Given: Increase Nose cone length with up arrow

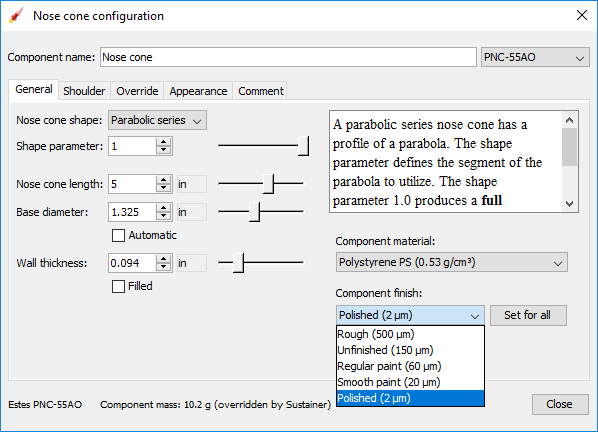Looking at the screenshot, I should click(x=164, y=180).
